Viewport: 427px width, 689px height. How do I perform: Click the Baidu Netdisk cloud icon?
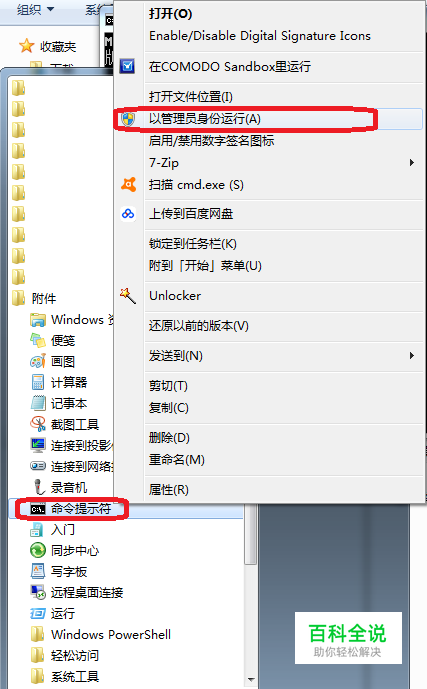128,214
